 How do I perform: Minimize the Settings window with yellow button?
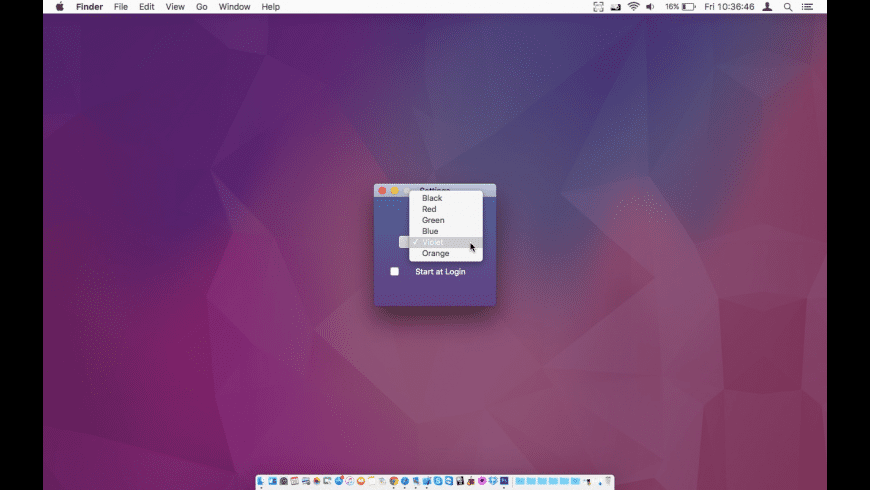[394, 190]
